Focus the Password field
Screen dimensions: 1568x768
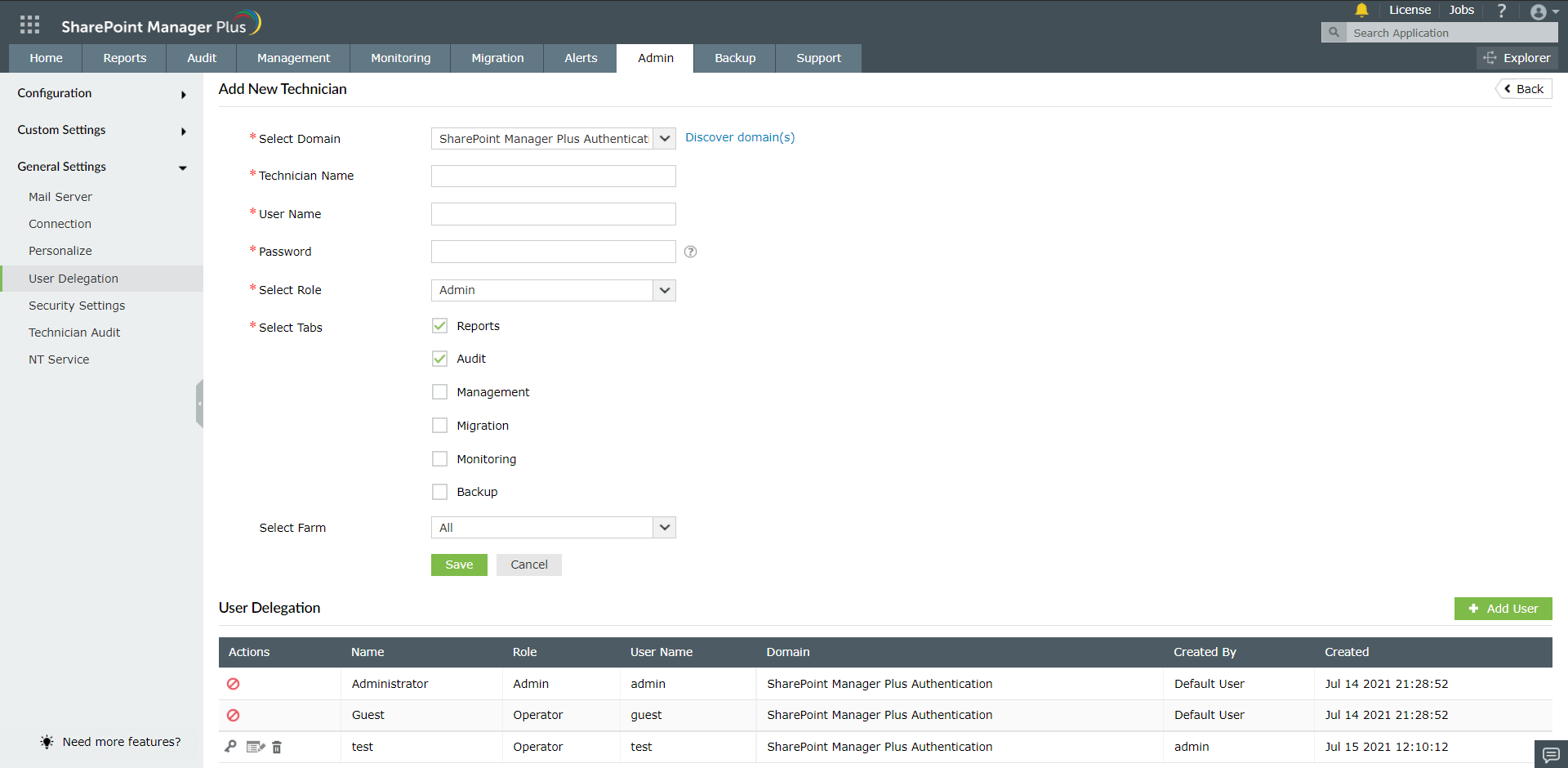(554, 252)
